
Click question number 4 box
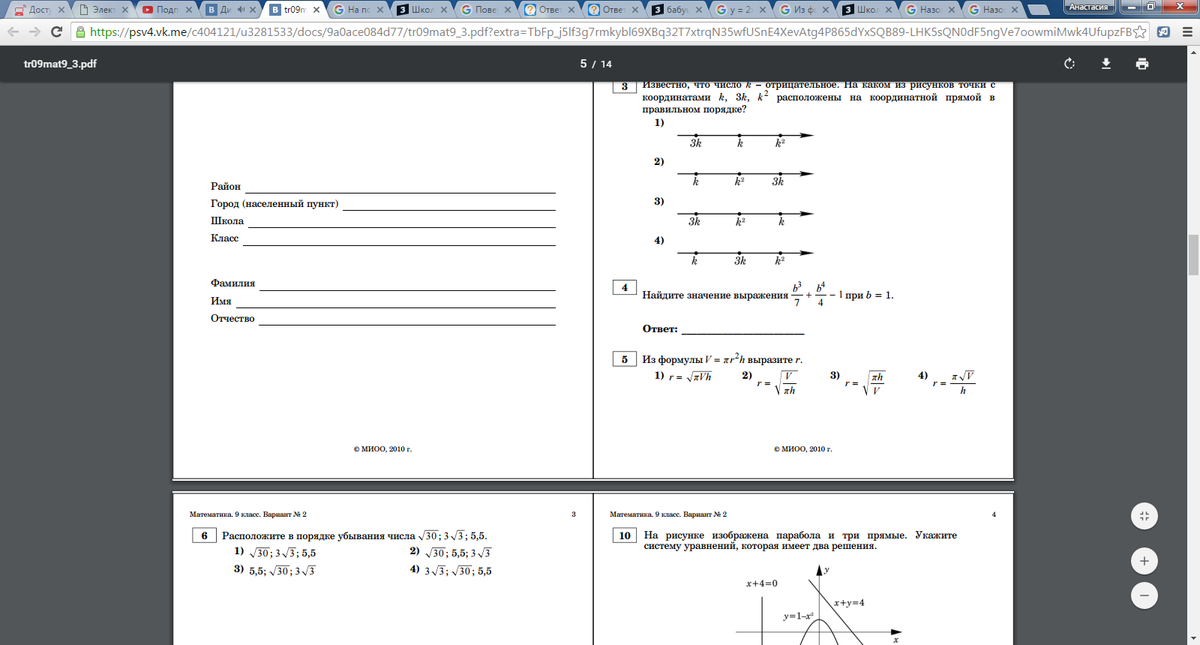[x=624, y=288]
